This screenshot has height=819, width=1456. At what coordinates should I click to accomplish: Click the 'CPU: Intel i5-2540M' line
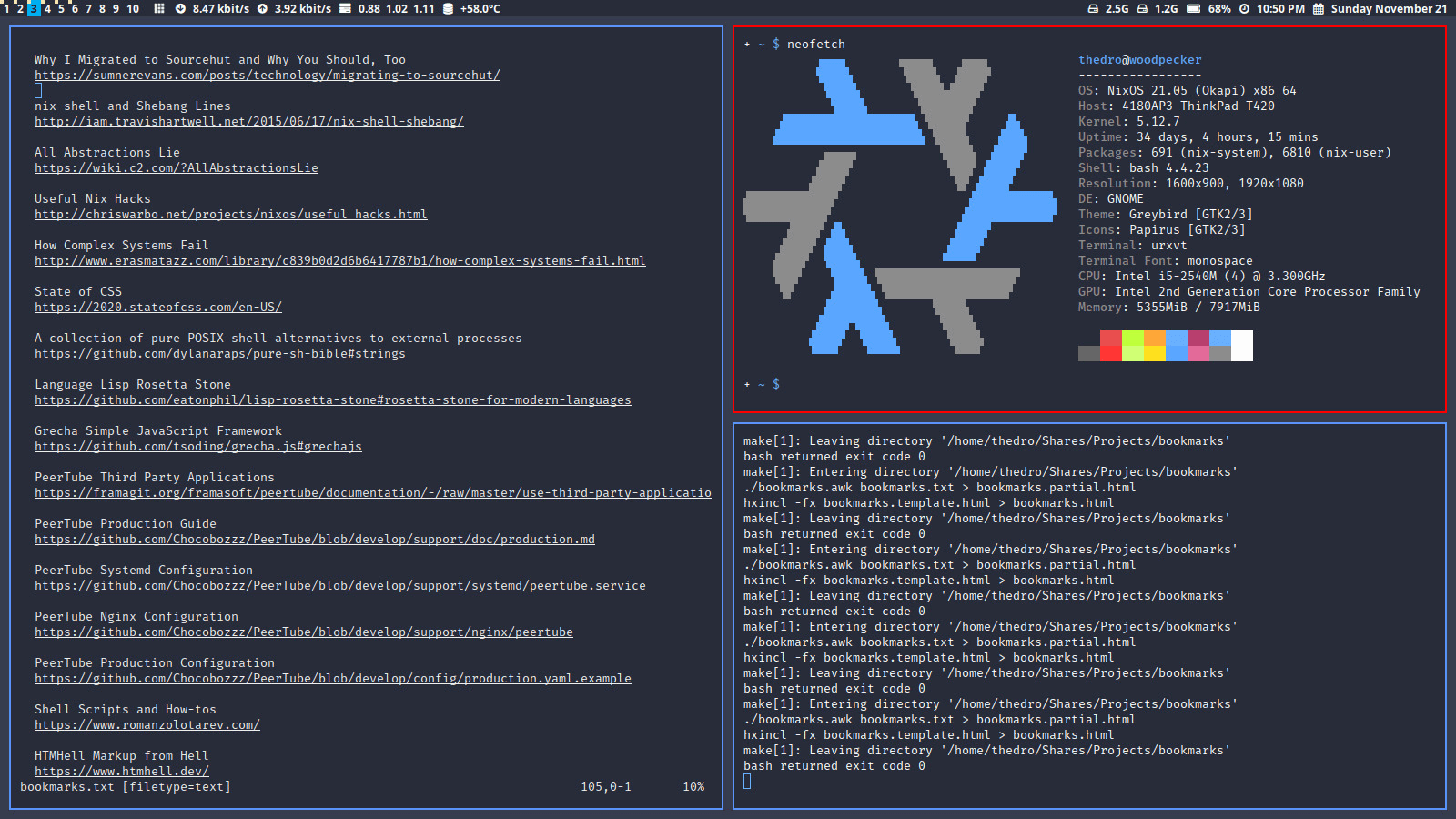pos(1202,277)
